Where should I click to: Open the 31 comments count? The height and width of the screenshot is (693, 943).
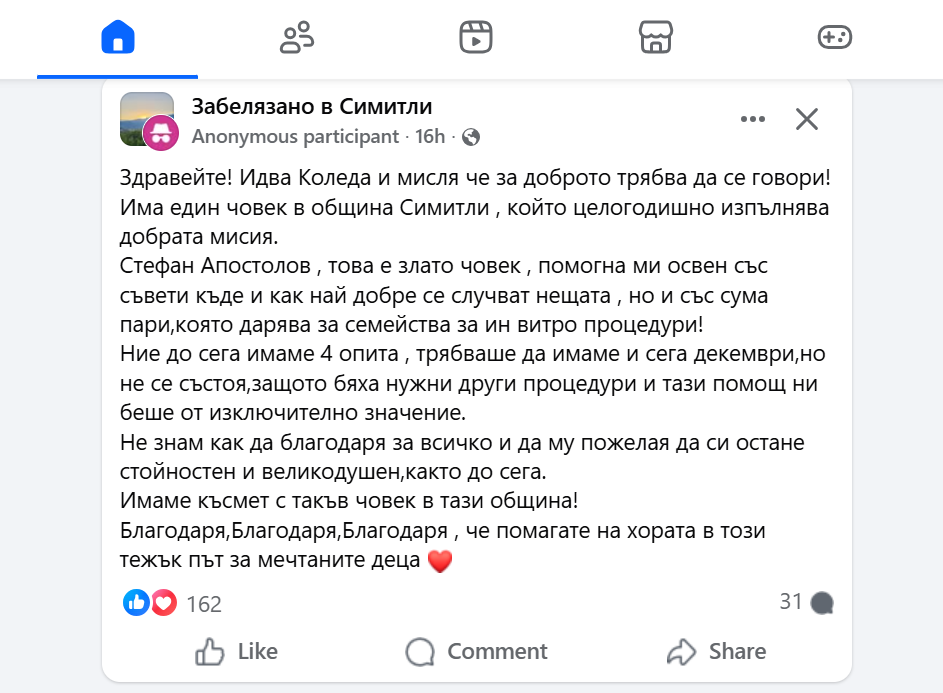tap(806, 602)
